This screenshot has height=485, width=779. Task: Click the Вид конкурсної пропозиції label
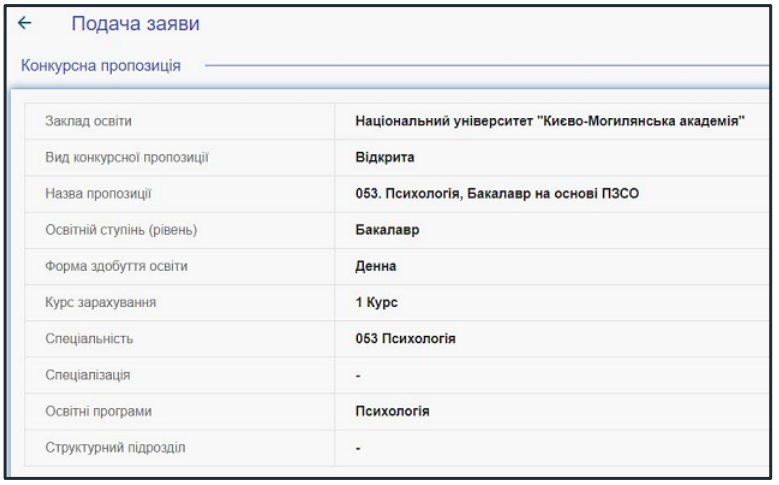point(127,158)
